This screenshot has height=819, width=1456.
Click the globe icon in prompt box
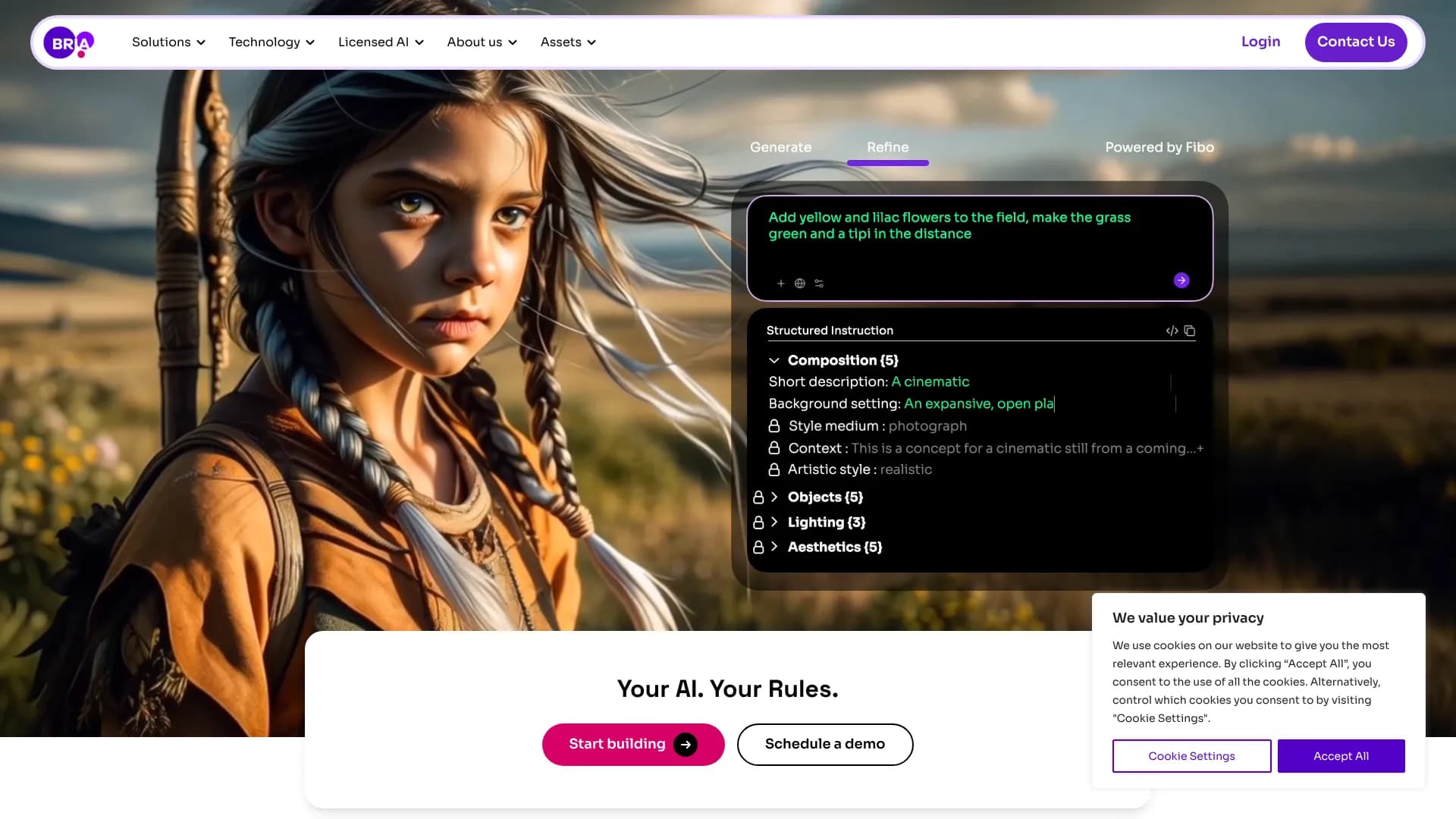pos(799,284)
